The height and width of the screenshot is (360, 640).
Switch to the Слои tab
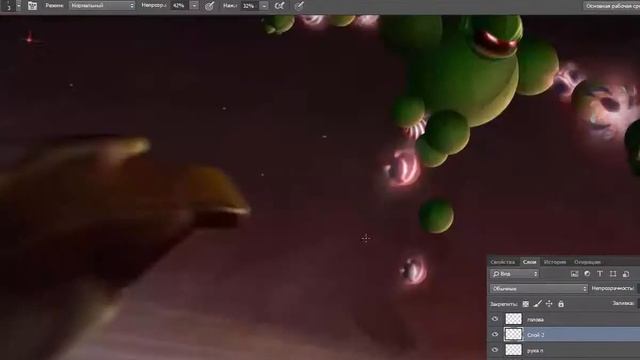529,262
